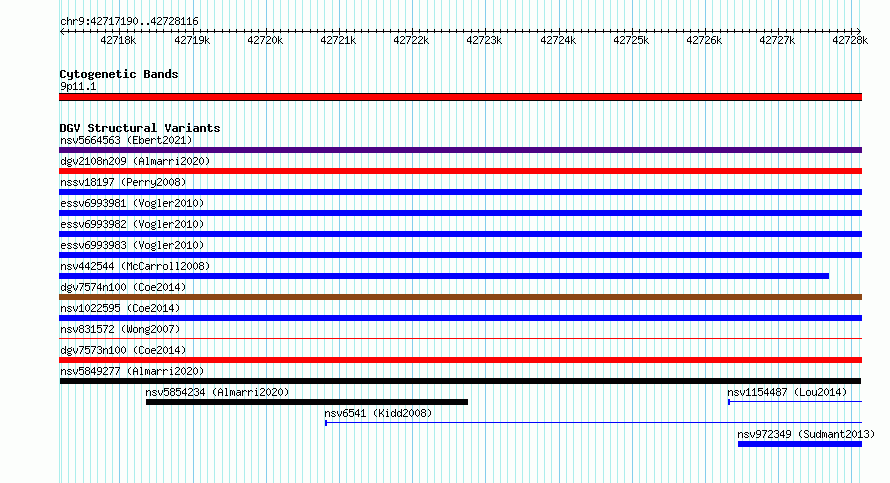
Task: Click the essv6993981 (Vogler2010) label
Action: coord(132,203)
